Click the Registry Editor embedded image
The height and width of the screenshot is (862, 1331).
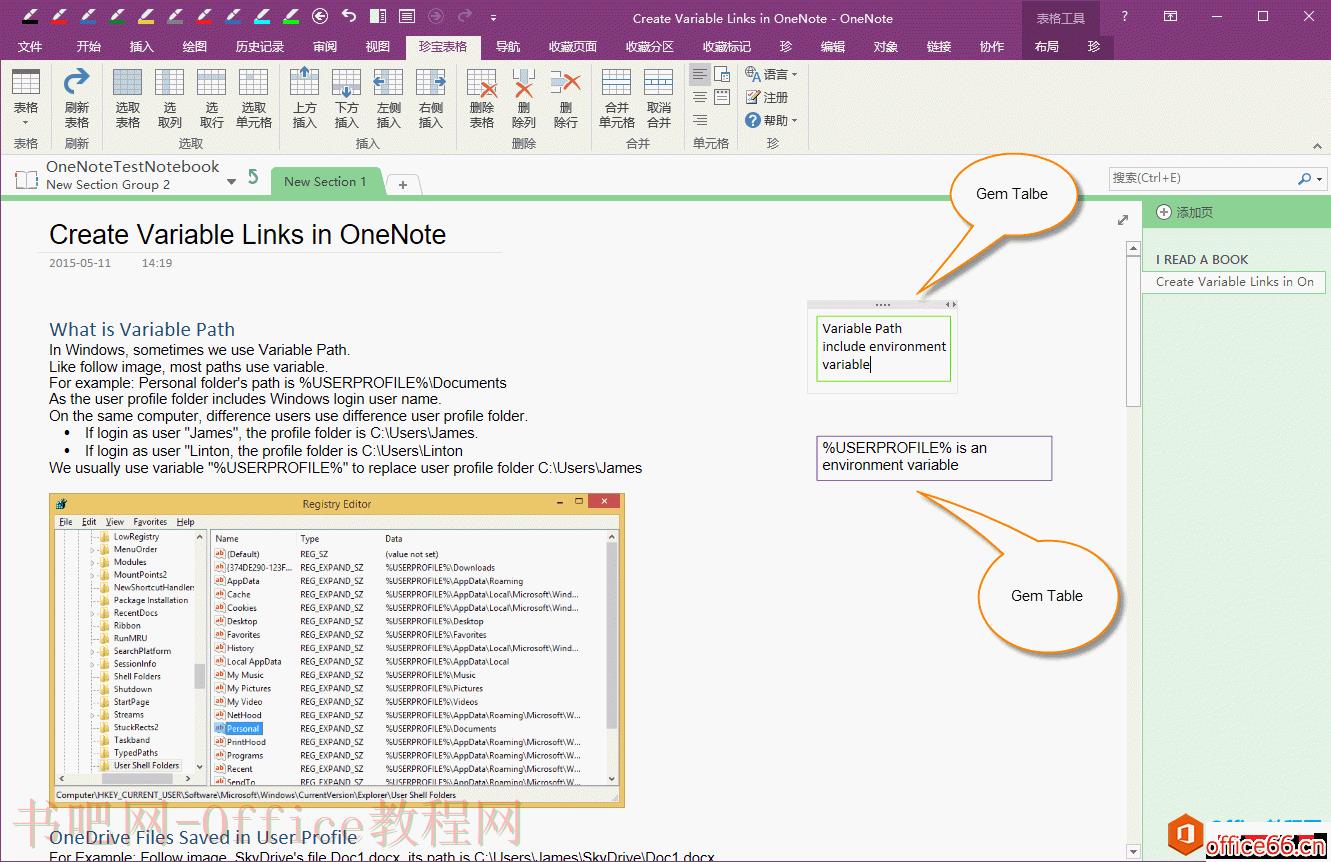click(337, 650)
